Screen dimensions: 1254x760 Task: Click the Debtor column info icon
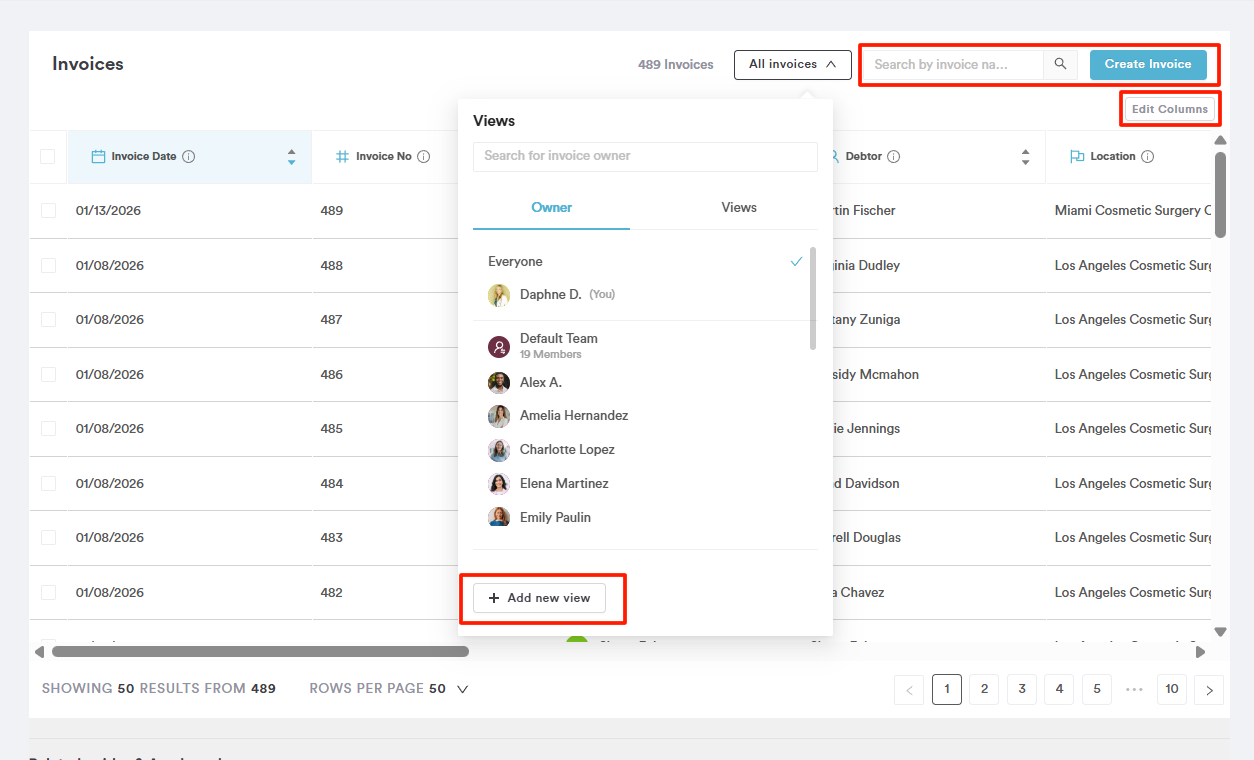pos(894,157)
